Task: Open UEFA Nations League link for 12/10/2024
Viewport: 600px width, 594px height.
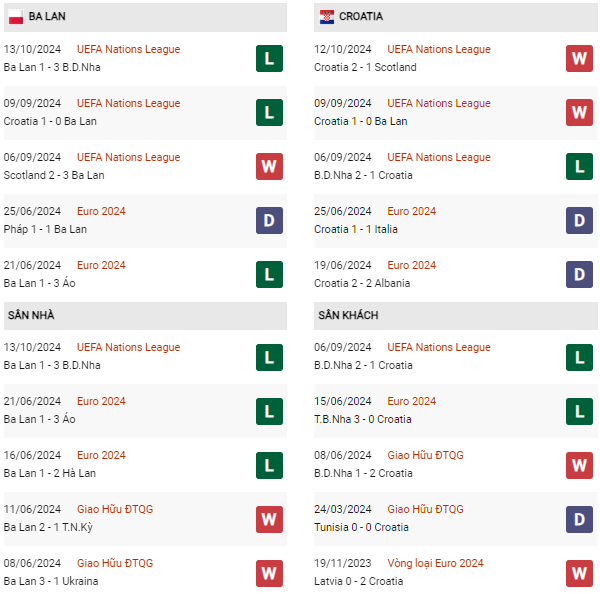Action: point(439,49)
